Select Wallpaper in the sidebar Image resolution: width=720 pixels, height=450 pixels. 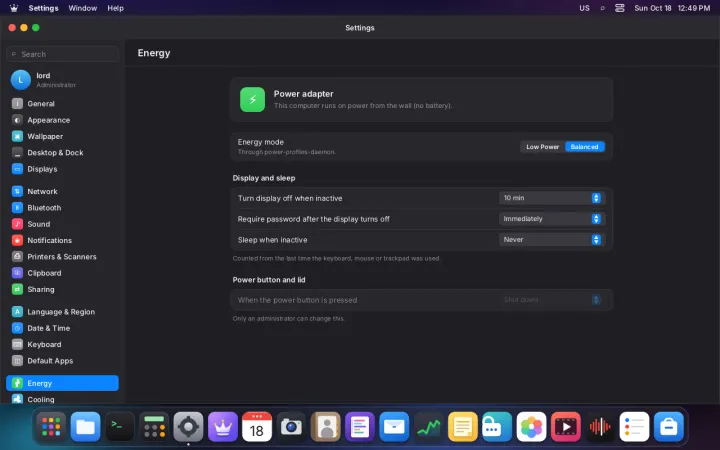(62, 136)
